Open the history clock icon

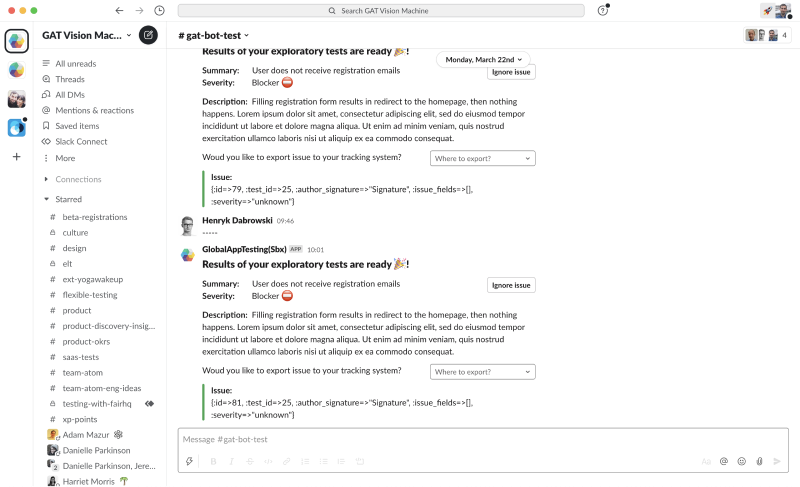point(160,11)
